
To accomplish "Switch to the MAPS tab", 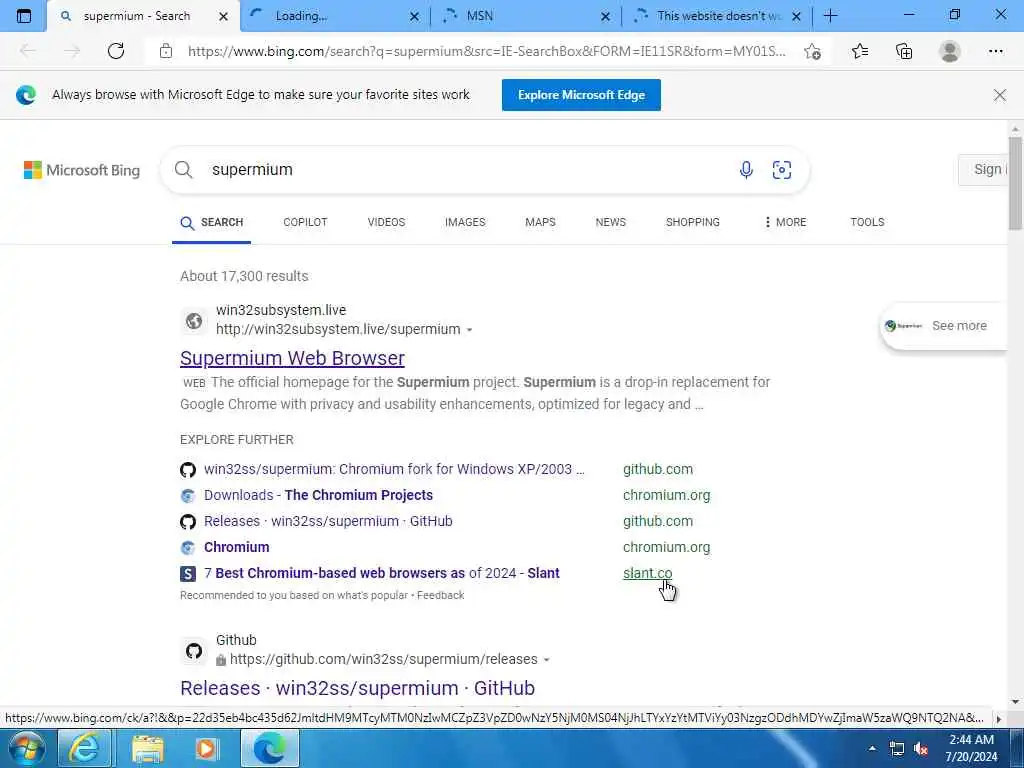I will click(x=540, y=222).
